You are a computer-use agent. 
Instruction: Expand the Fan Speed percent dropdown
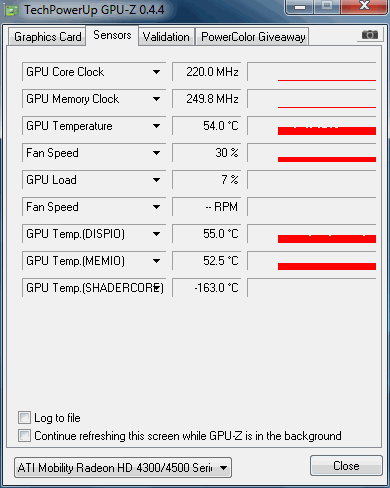tap(156, 153)
